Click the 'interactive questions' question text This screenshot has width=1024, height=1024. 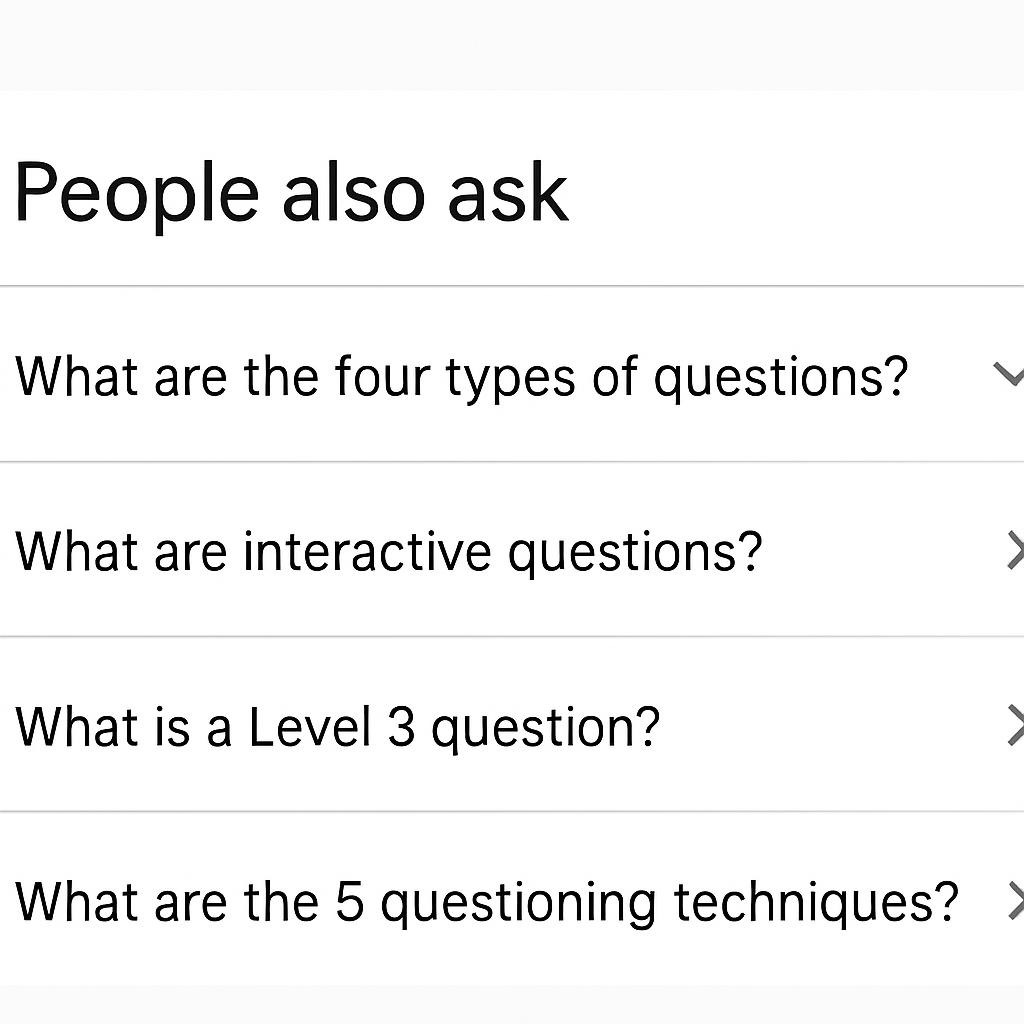(388, 551)
